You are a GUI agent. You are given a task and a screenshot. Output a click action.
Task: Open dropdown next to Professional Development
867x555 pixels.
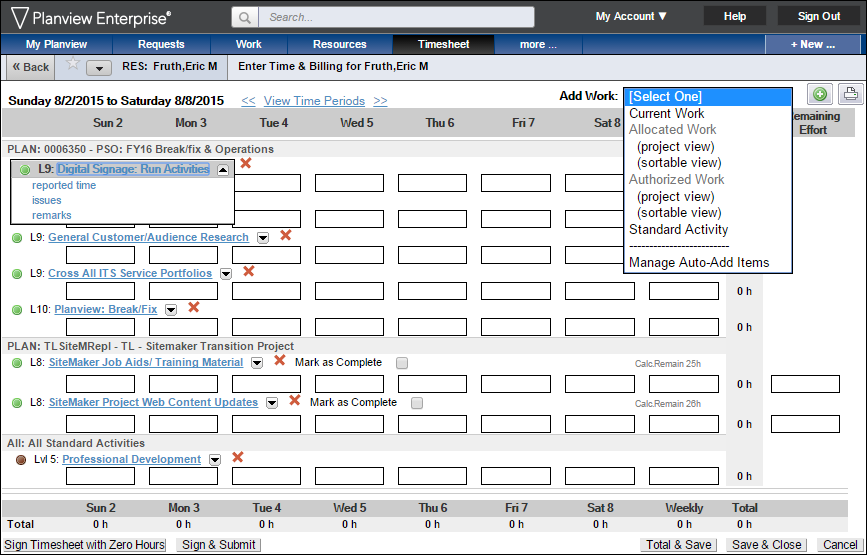click(215, 460)
